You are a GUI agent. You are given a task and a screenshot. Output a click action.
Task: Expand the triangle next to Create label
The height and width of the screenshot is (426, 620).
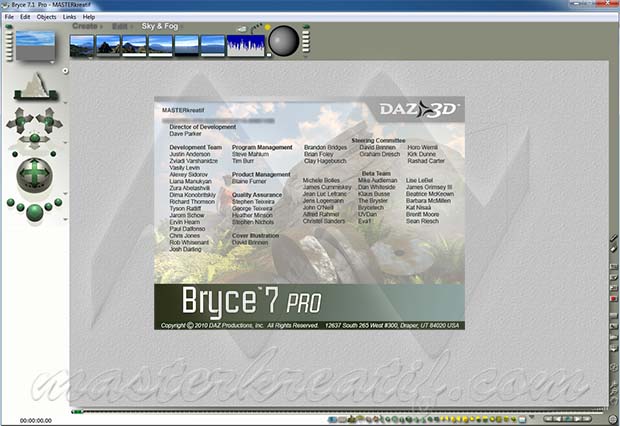pos(101,27)
